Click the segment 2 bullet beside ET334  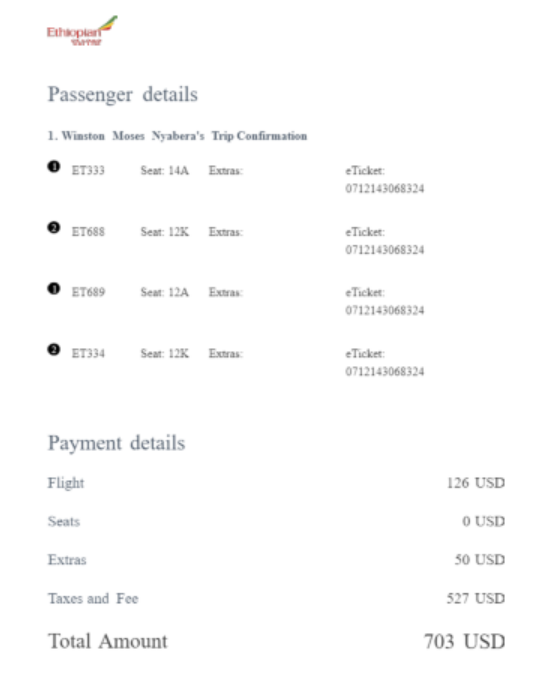click(54, 350)
